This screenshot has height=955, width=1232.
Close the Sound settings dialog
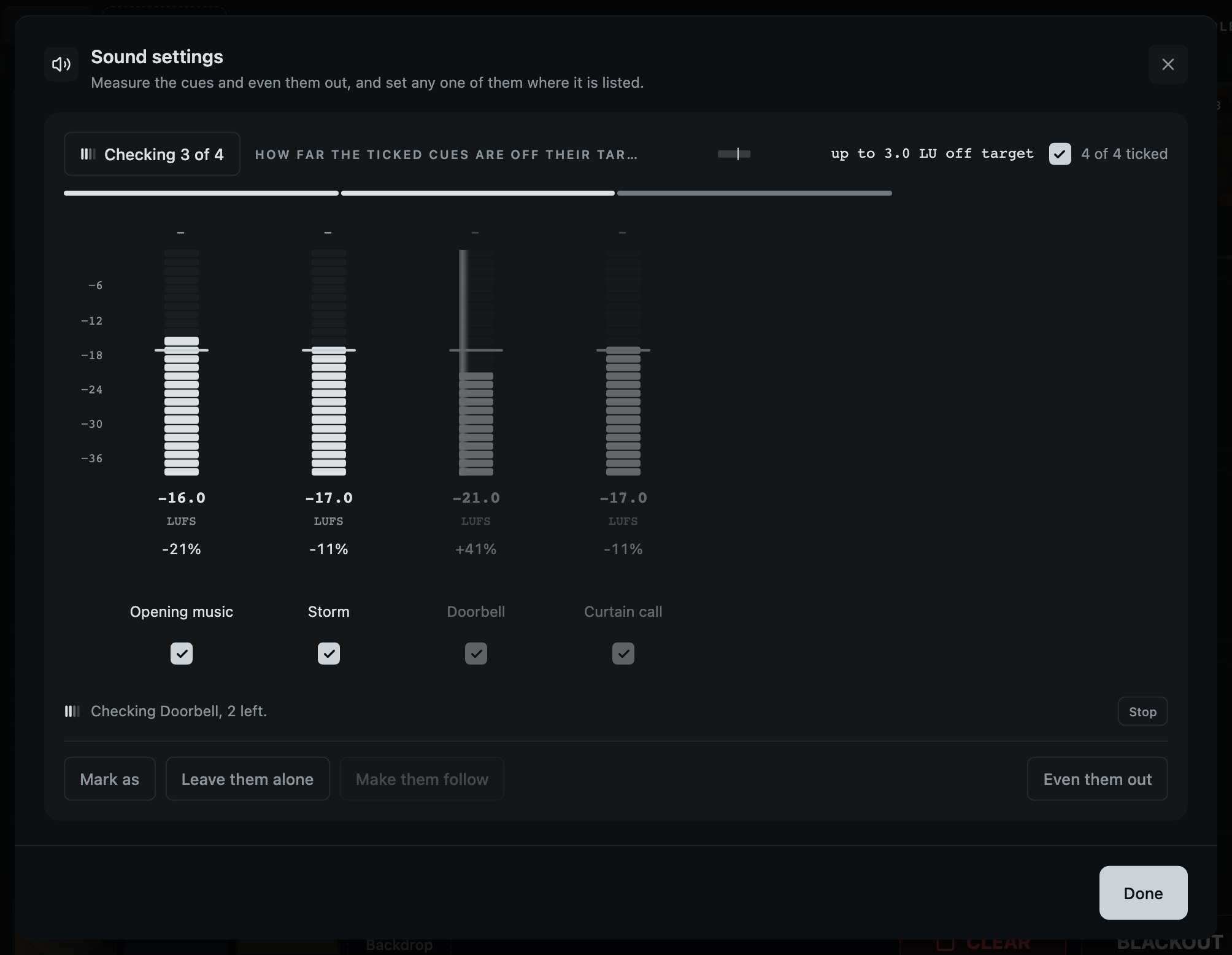[1168, 64]
